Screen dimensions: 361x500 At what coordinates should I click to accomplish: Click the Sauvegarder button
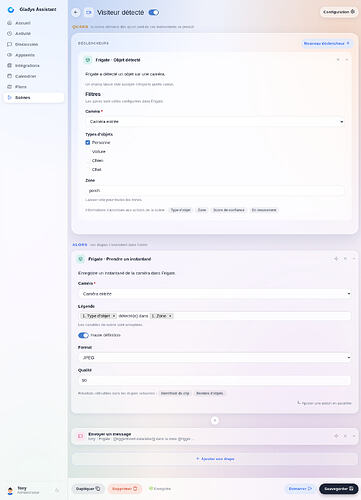click(x=339, y=489)
